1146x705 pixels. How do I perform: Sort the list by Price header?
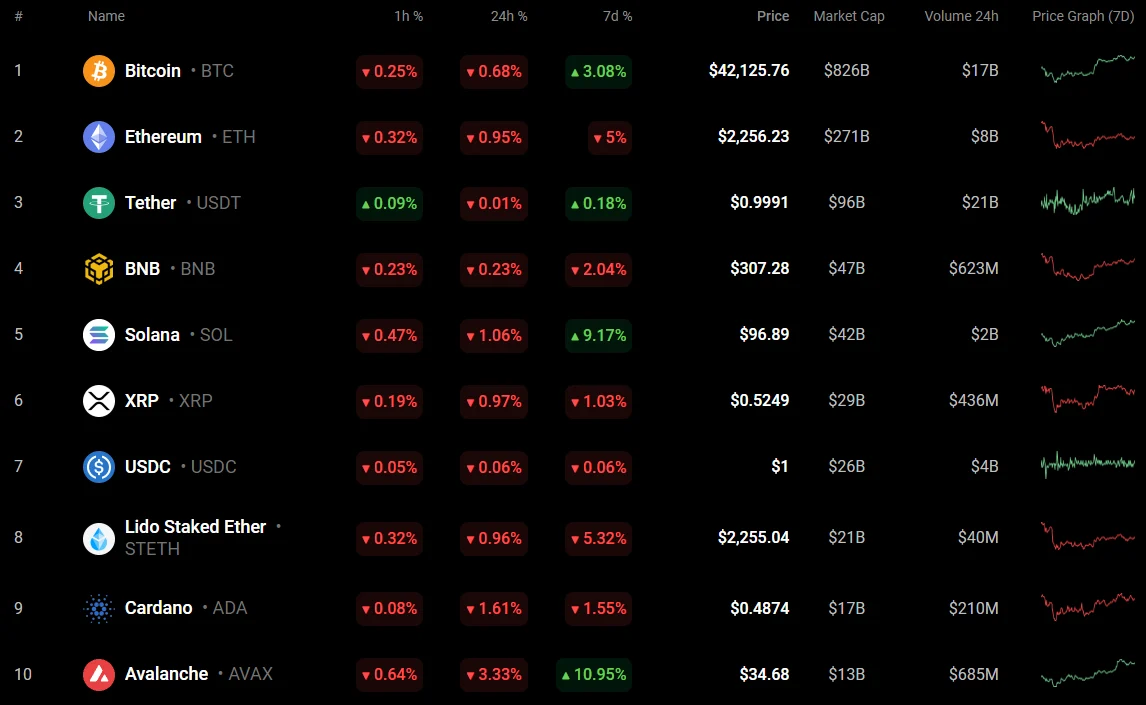[772, 16]
